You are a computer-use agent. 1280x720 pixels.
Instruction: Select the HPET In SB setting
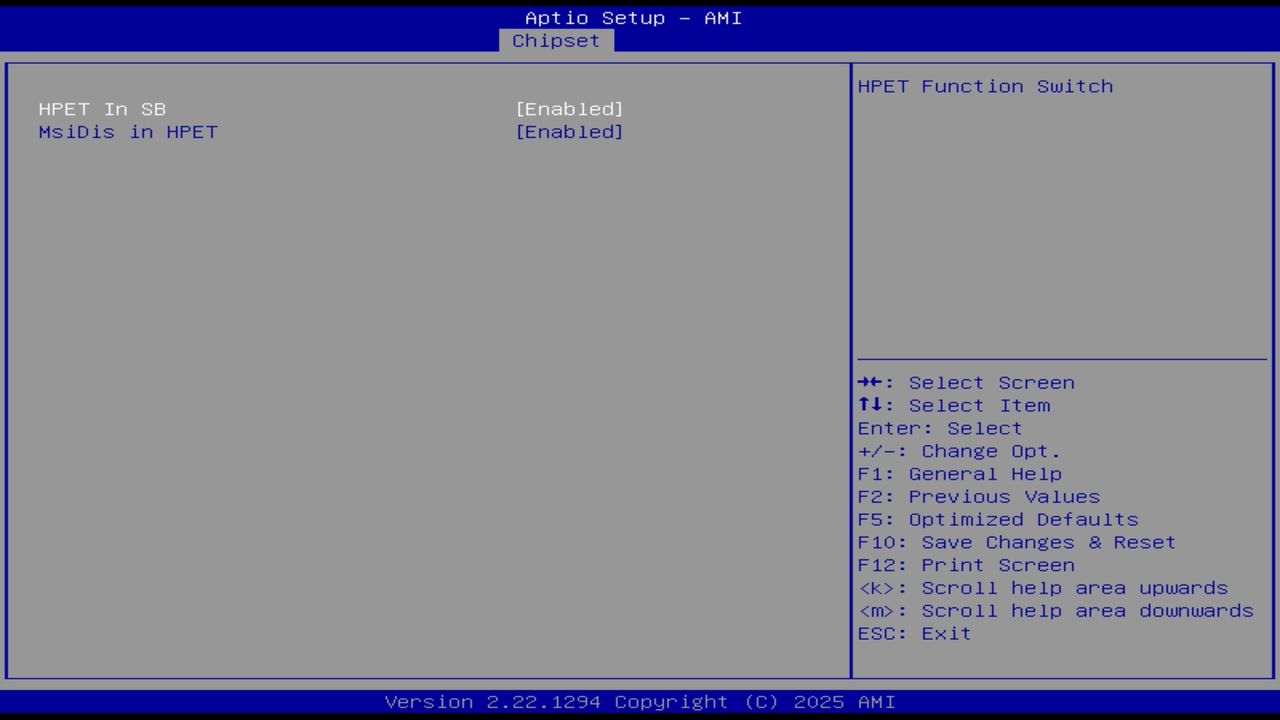[101, 109]
